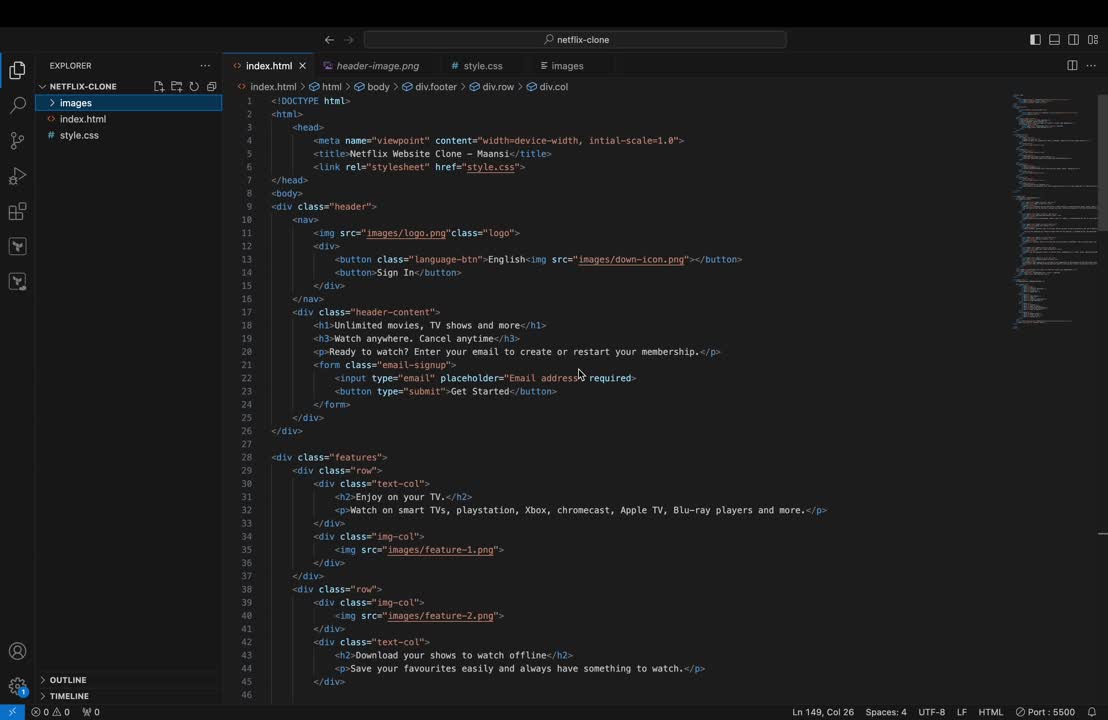The width and height of the screenshot is (1108, 720).
Task: Click the New File icon in Explorer
Action: [x=159, y=87]
